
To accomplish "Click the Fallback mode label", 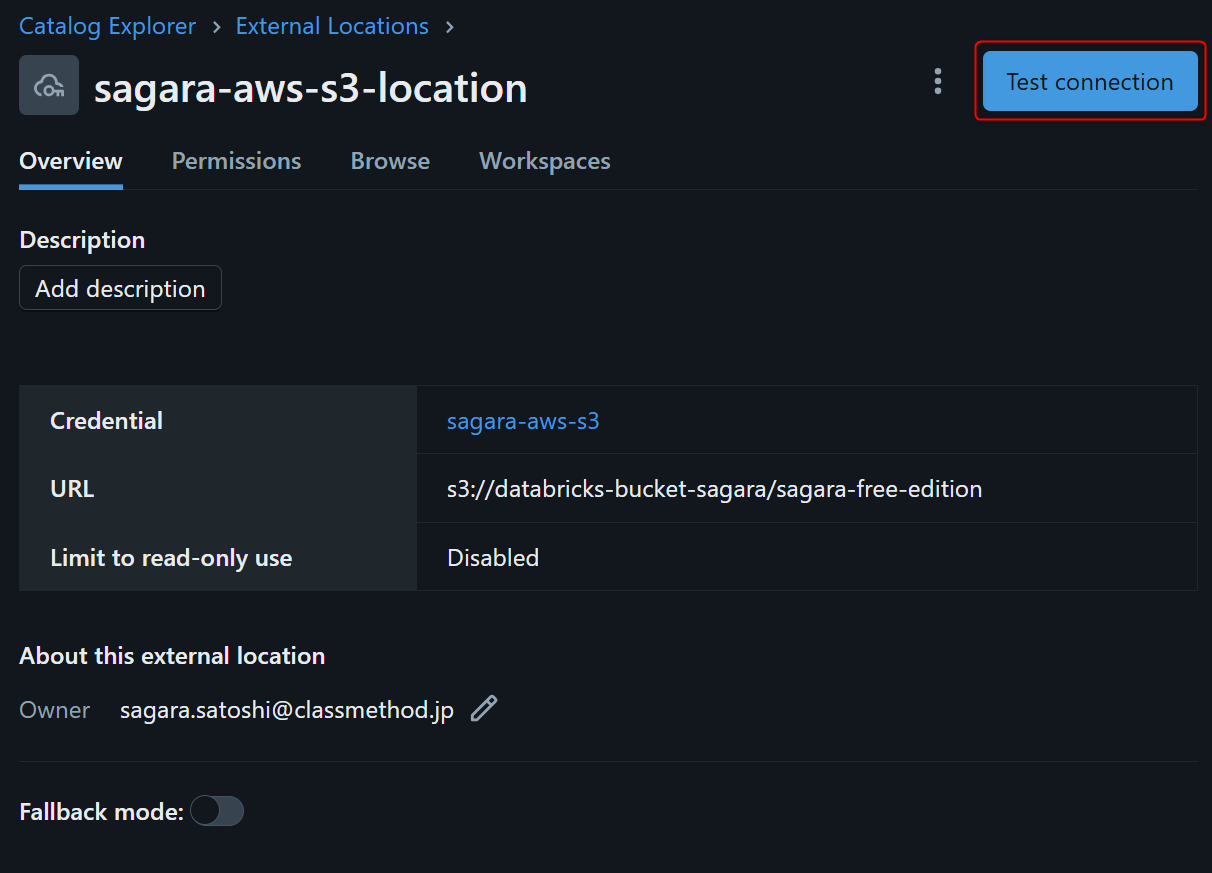I will (x=101, y=812).
